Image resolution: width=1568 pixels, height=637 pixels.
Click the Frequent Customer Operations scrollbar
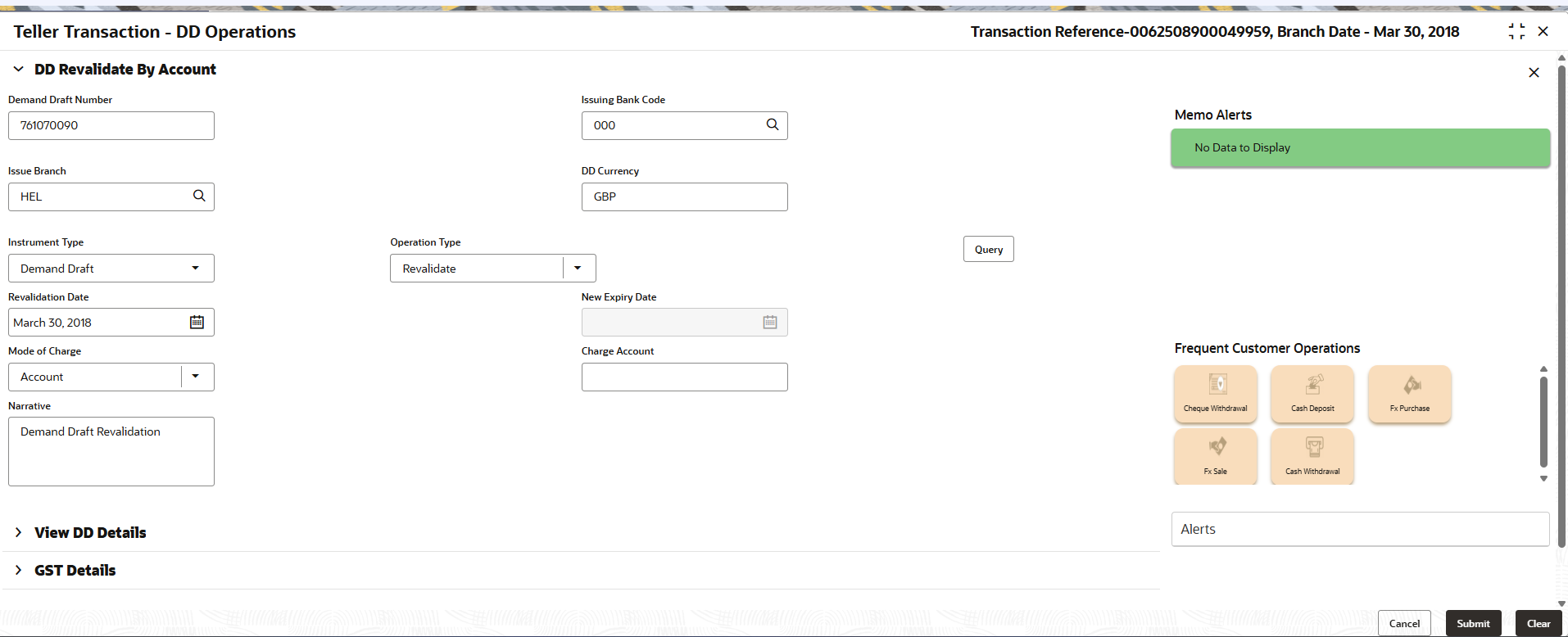tap(1543, 422)
